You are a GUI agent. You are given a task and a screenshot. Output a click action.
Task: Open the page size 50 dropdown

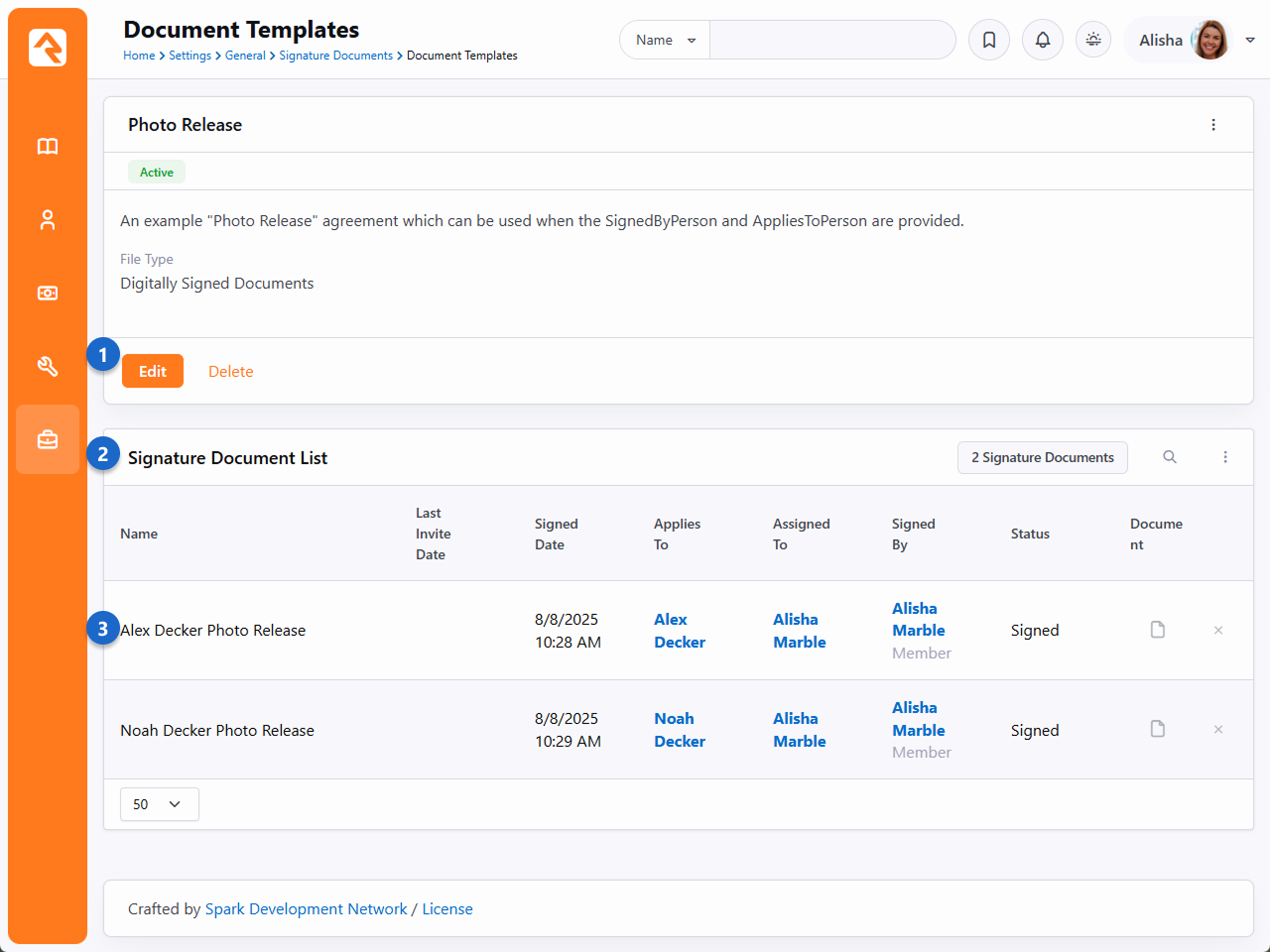tap(159, 804)
